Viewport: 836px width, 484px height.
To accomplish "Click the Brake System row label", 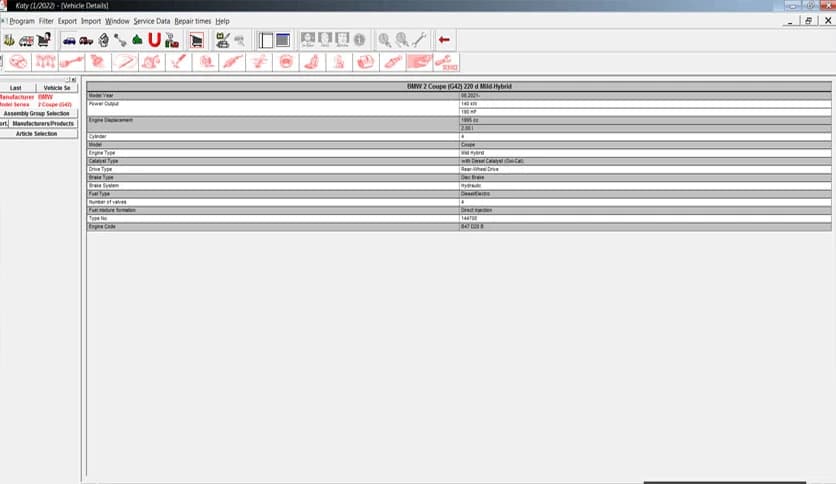I will point(103,185).
